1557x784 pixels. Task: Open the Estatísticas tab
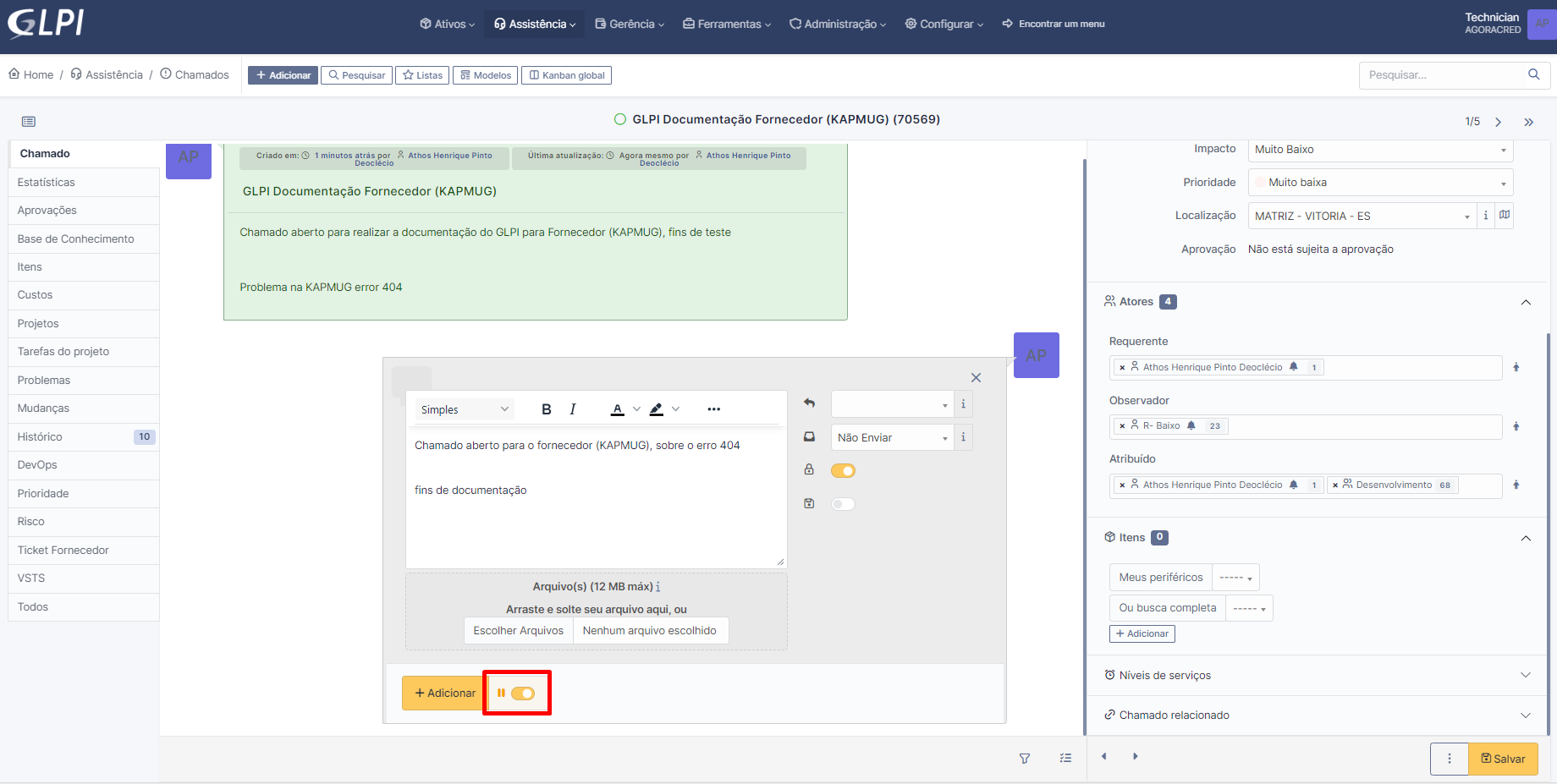point(84,182)
